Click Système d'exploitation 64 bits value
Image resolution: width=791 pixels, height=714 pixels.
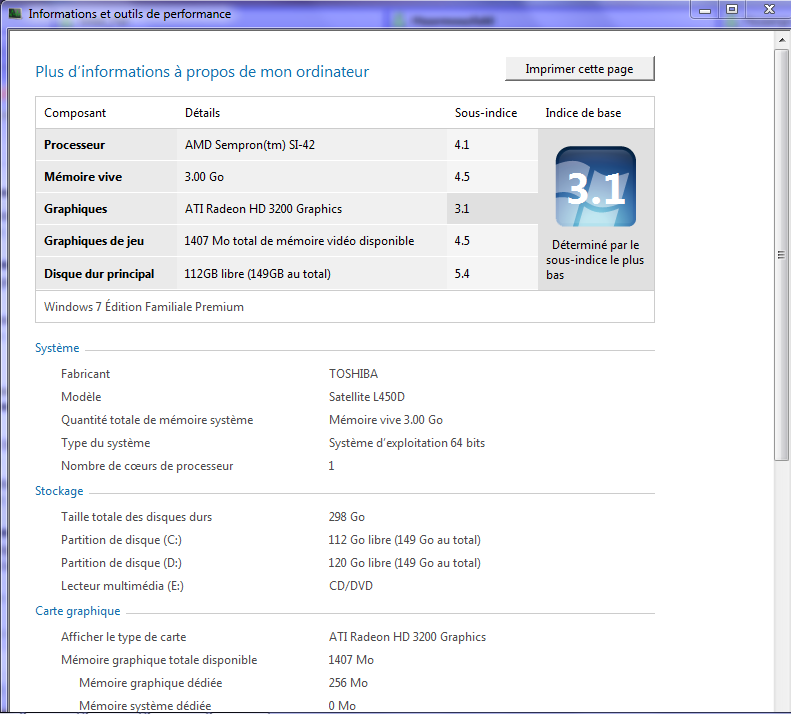[407, 443]
